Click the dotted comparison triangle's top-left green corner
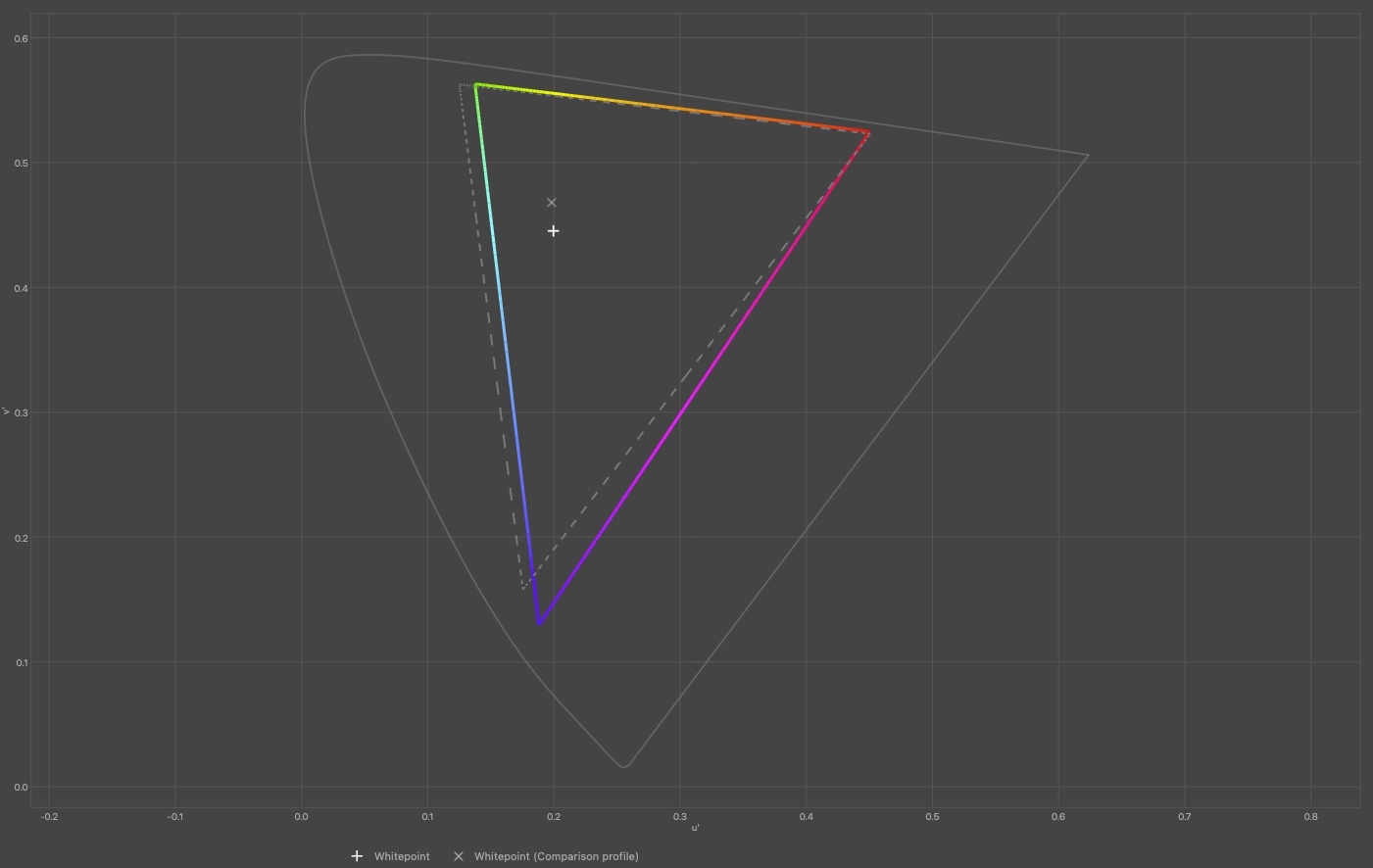Screen dimensions: 1373x868 (x=461, y=85)
